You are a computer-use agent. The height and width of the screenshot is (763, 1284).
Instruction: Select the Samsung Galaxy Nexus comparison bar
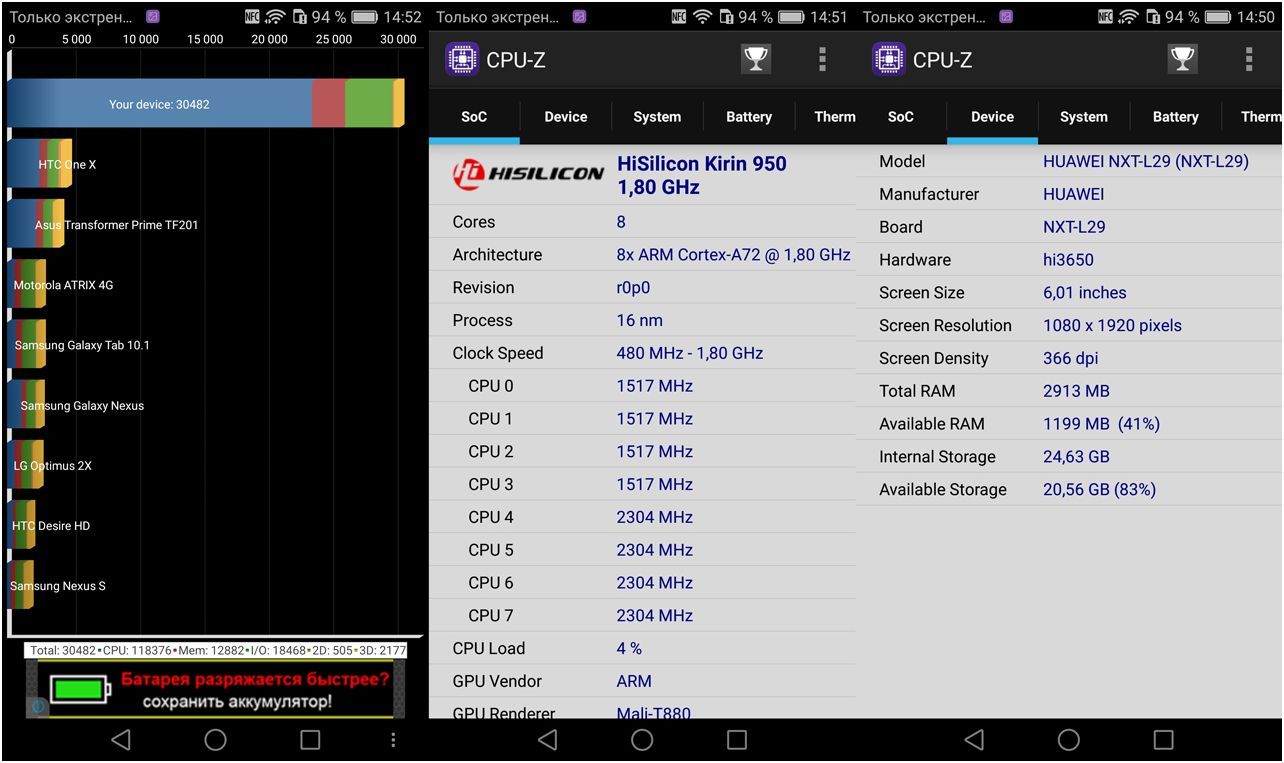point(26,405)
